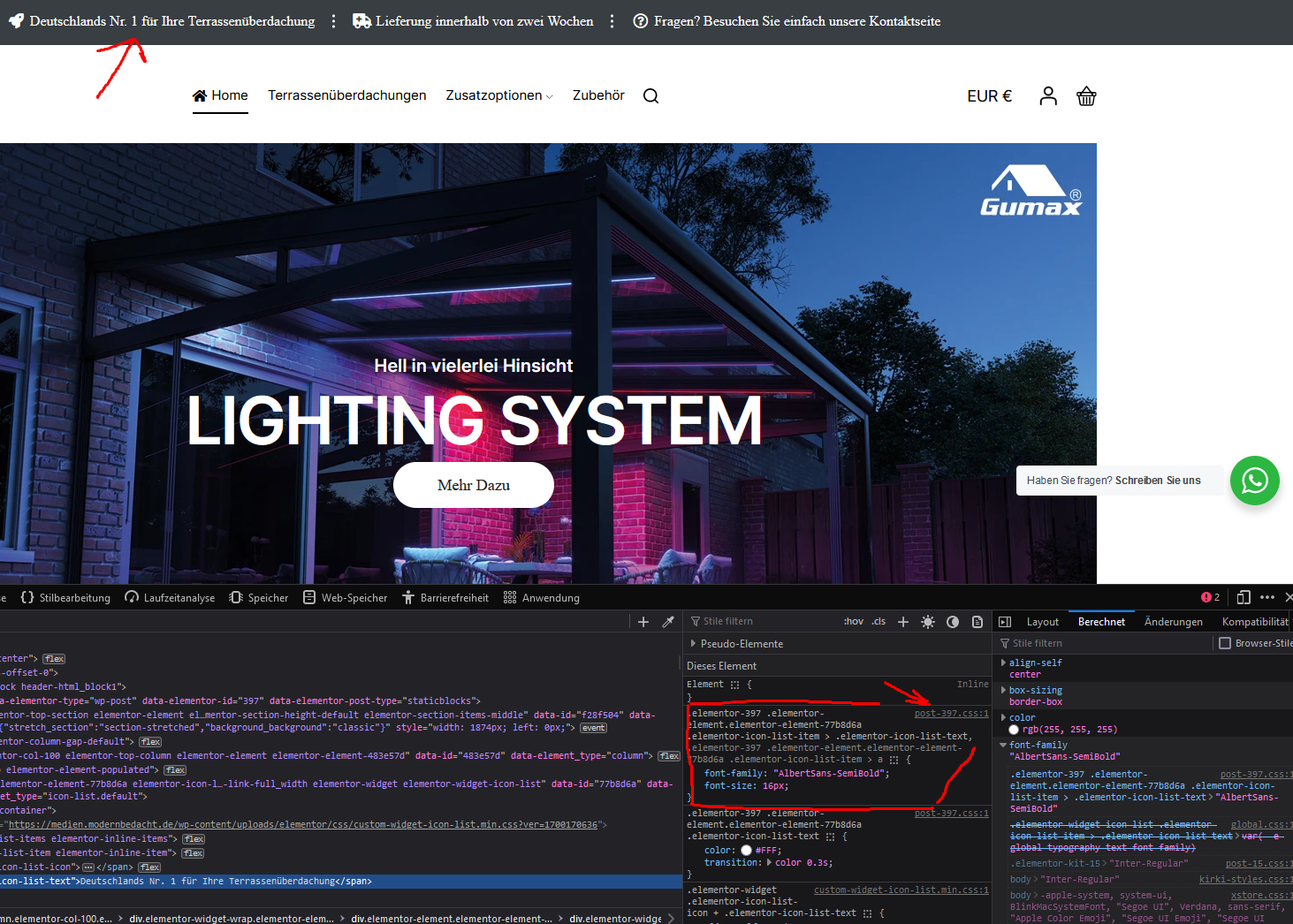Open responsive design mode icon
This screenshot has width=1293, height=924.
point(1244,597)
